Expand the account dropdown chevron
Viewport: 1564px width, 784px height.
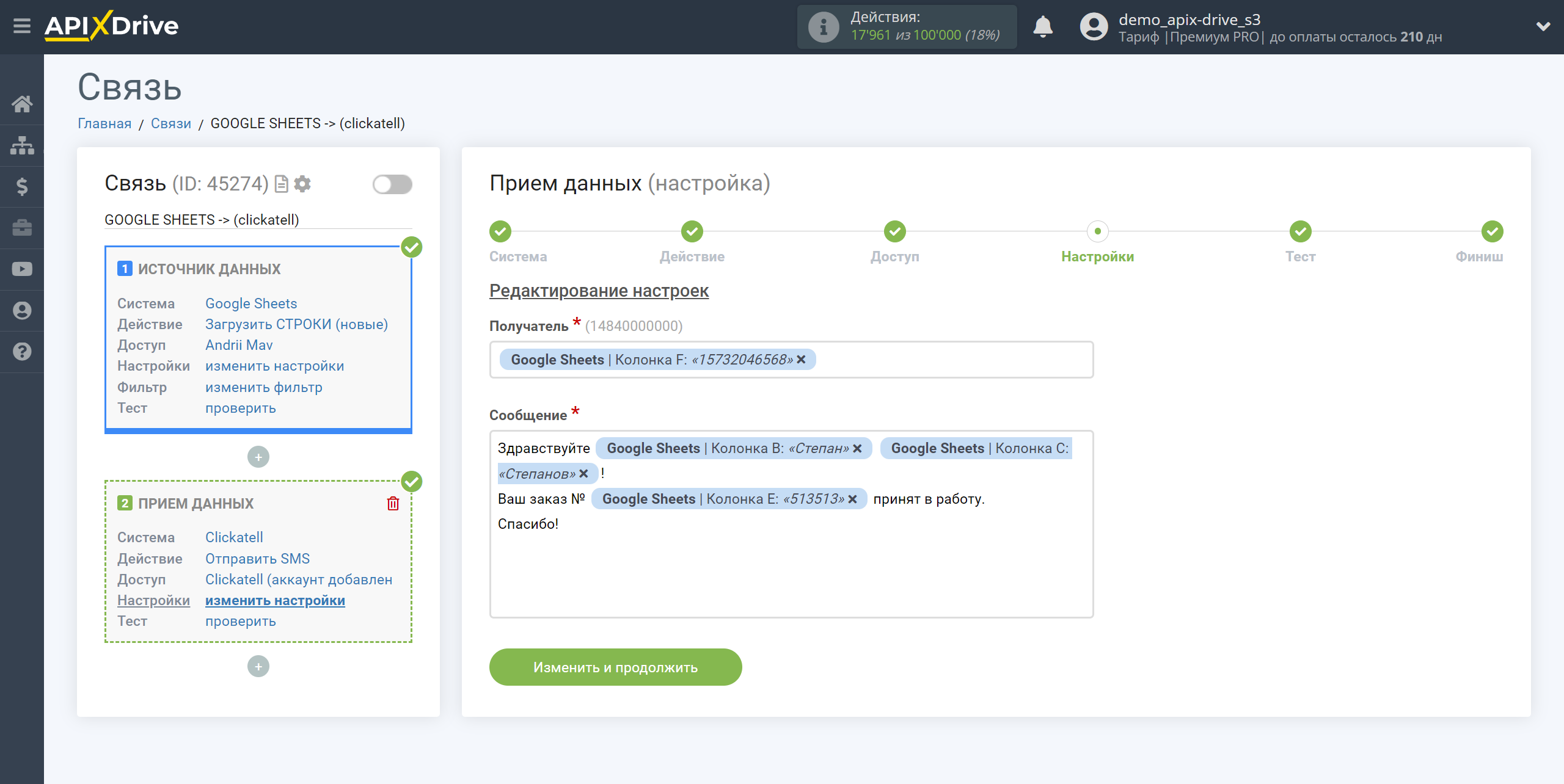tap(1543, 26)
